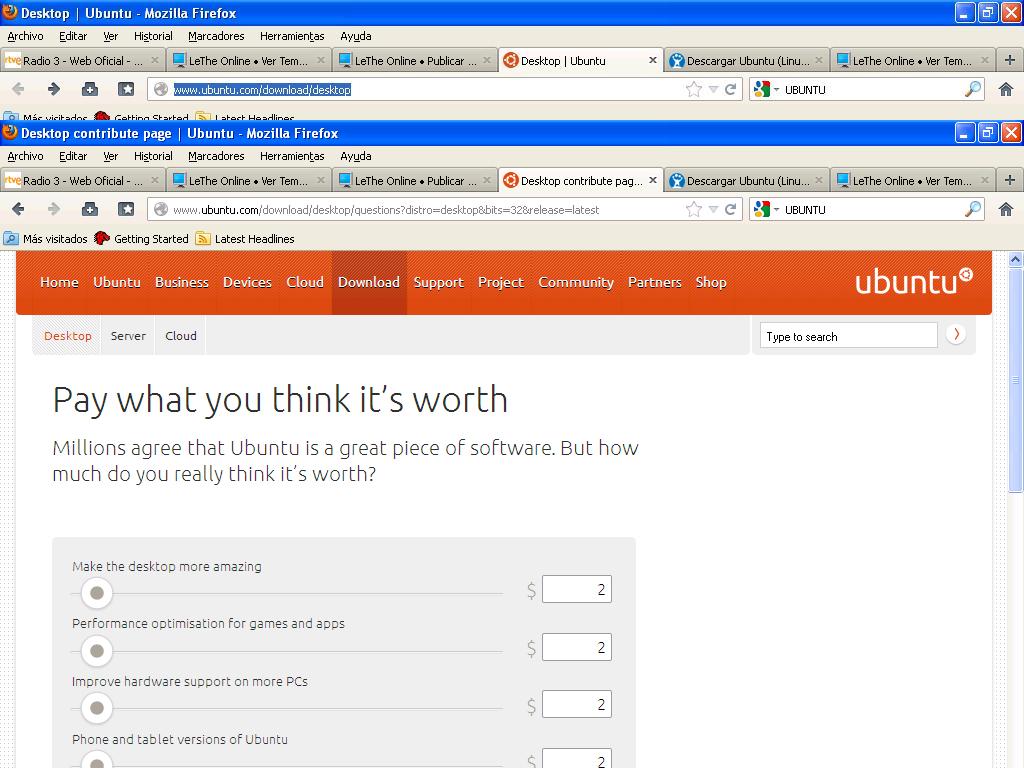1024x768 pixels.
Task: Click the page's vertical scrollbar up arrow
Action: [1016, 260]
